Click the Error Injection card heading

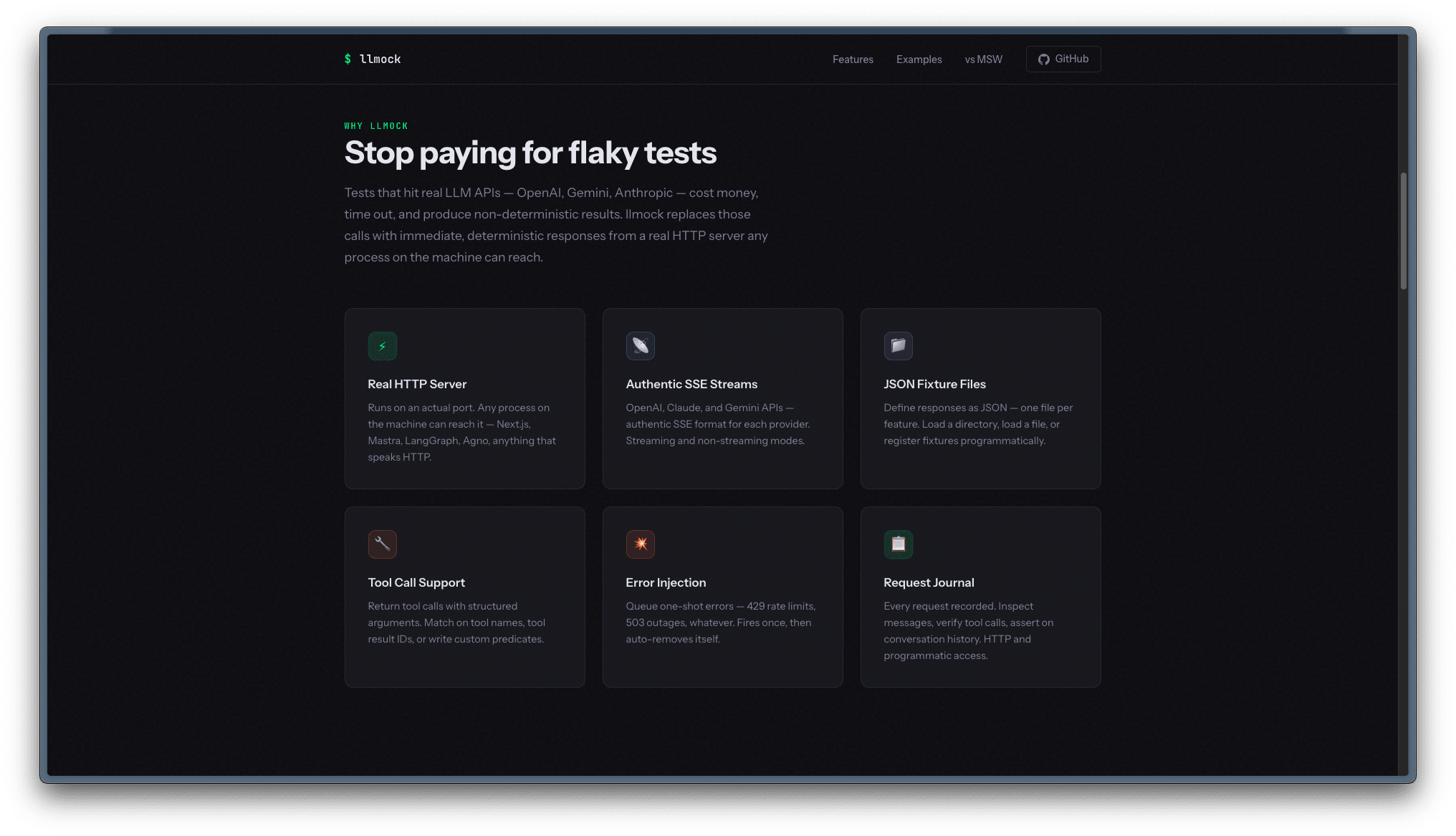666,582
